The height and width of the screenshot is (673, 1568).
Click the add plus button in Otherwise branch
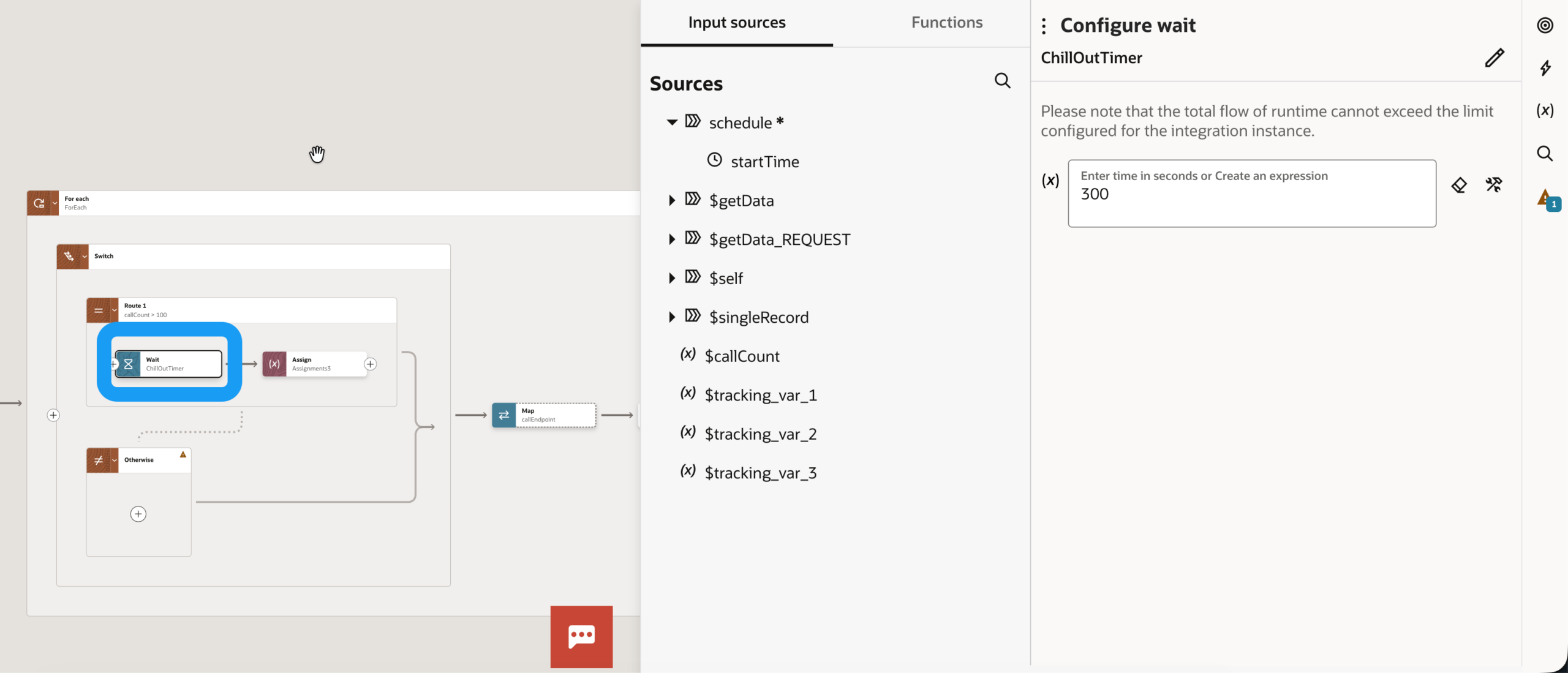138,514
